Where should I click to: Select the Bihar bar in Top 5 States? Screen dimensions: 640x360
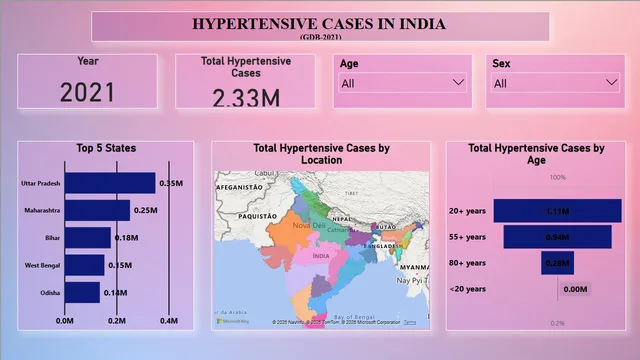[x=88, y=238]
